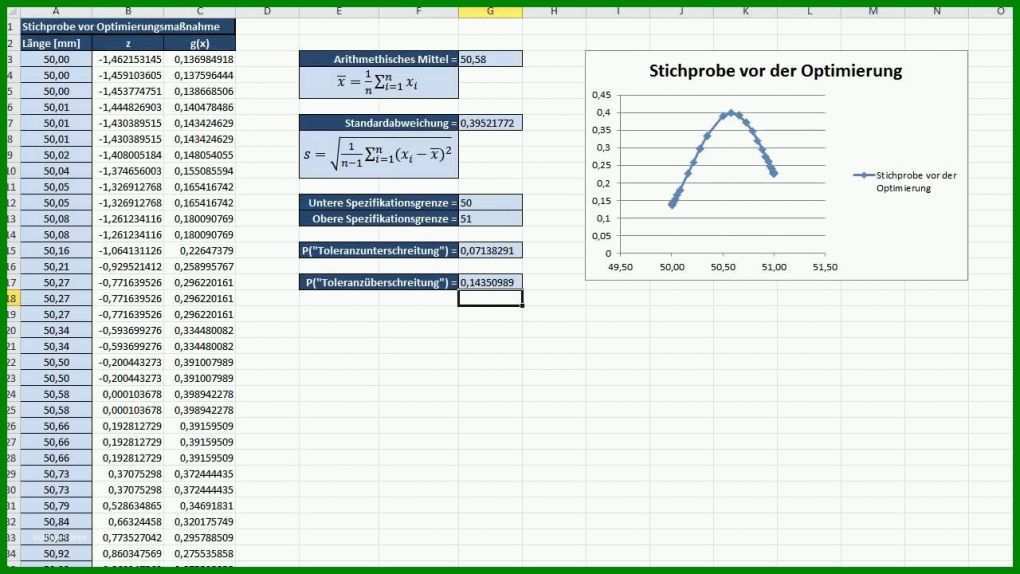Select the title cell 'Stichprobe vor Optimierungsmaßnahme'
The image size is (1020, 574).
(128, 27)
